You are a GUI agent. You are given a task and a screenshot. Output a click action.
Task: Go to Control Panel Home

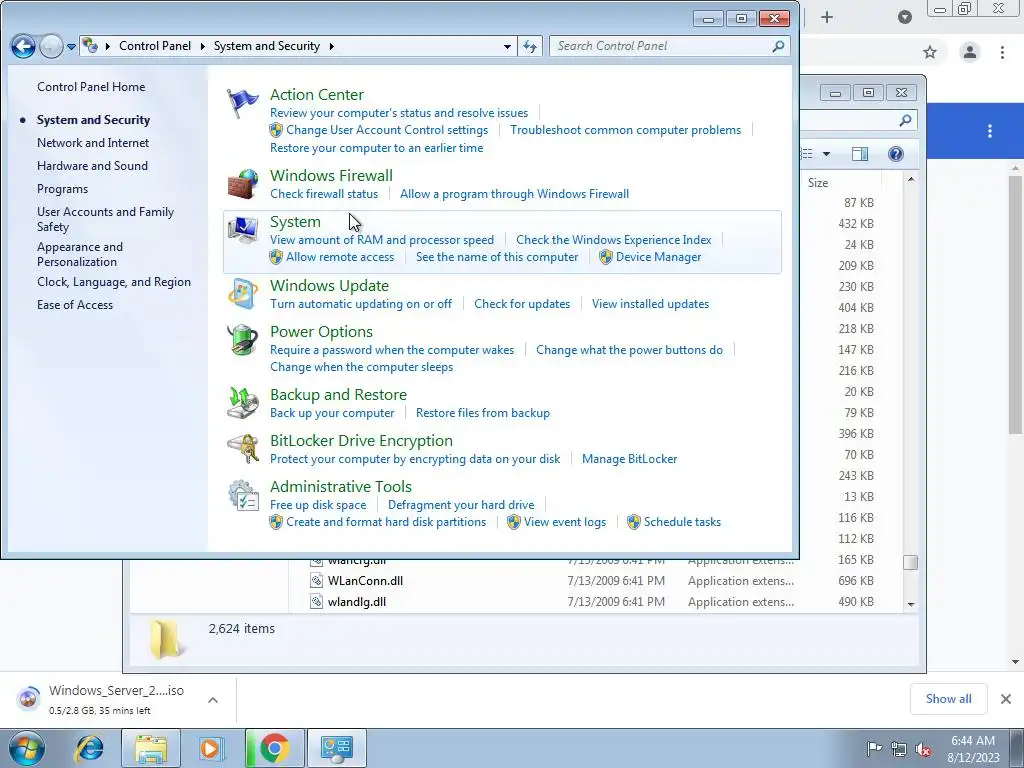pos(91,87)
